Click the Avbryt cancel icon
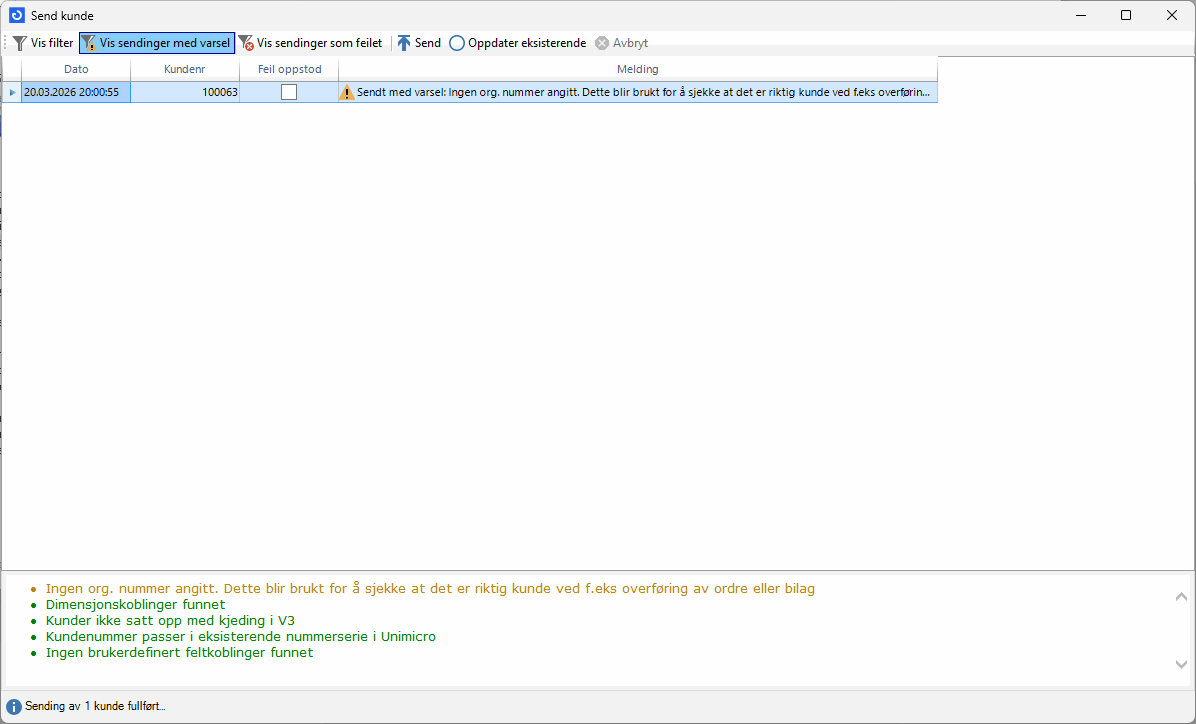This screenshot has height=724, width=1196. [x=602, y=43]
